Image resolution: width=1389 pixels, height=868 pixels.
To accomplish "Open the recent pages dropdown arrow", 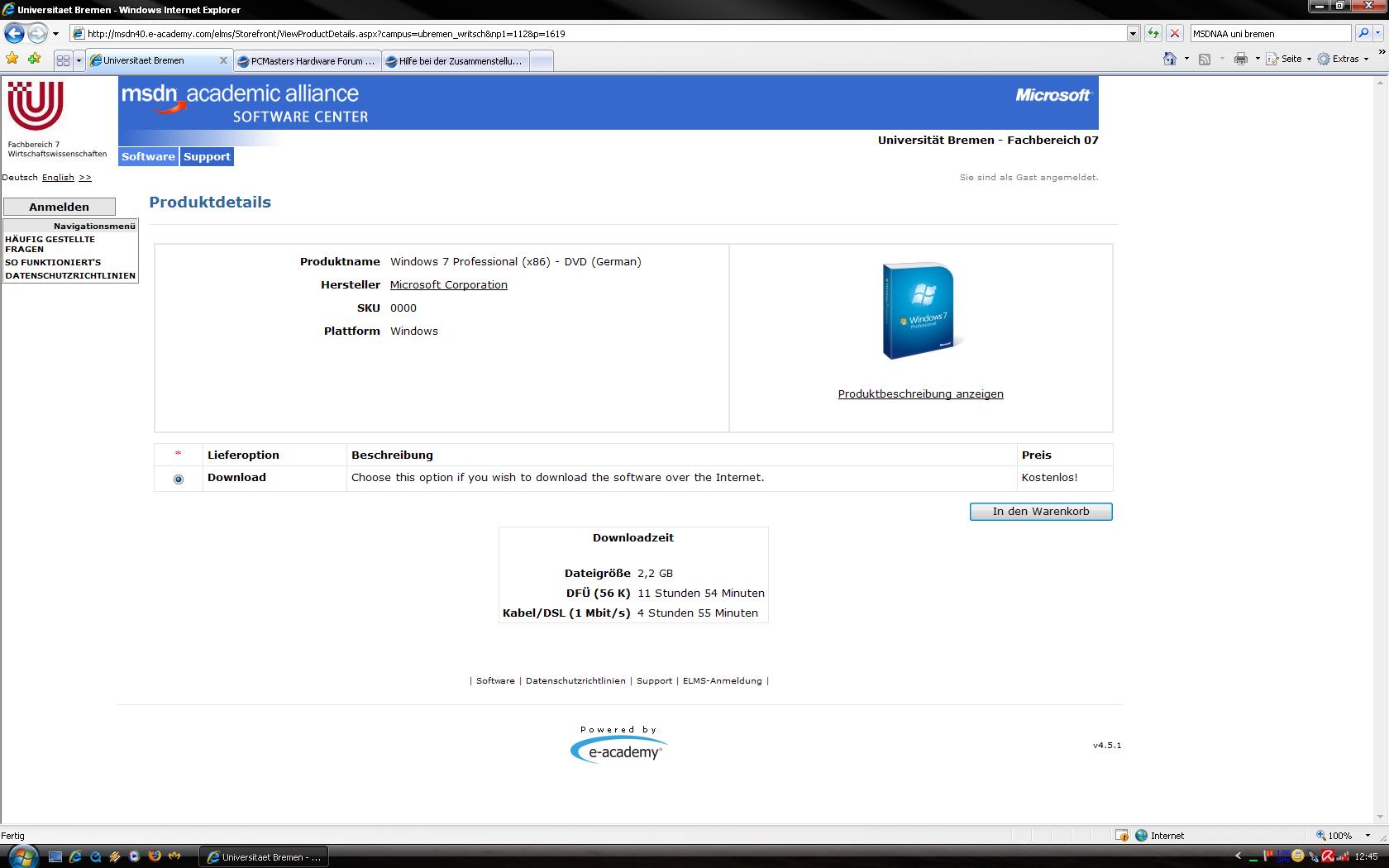I will pos(55,34).
